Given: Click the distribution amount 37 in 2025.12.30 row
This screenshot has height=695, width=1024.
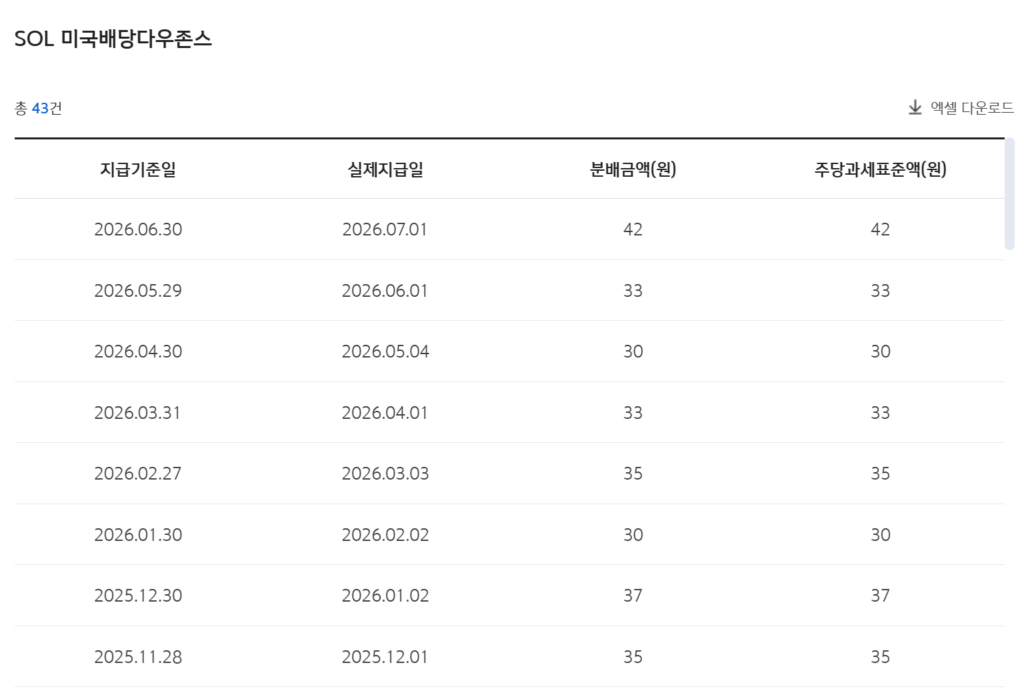Looking at the screenshot, I should tap(633, 596).
